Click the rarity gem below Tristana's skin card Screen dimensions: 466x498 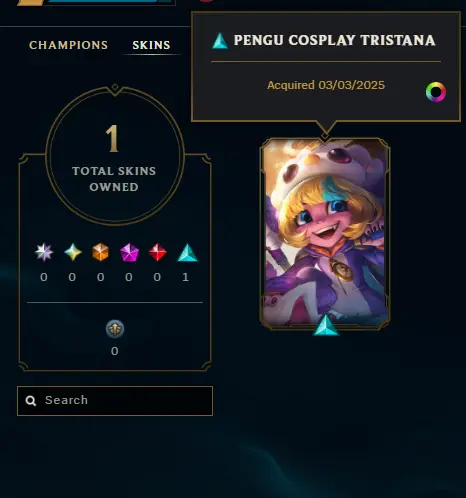coord(326,325)
